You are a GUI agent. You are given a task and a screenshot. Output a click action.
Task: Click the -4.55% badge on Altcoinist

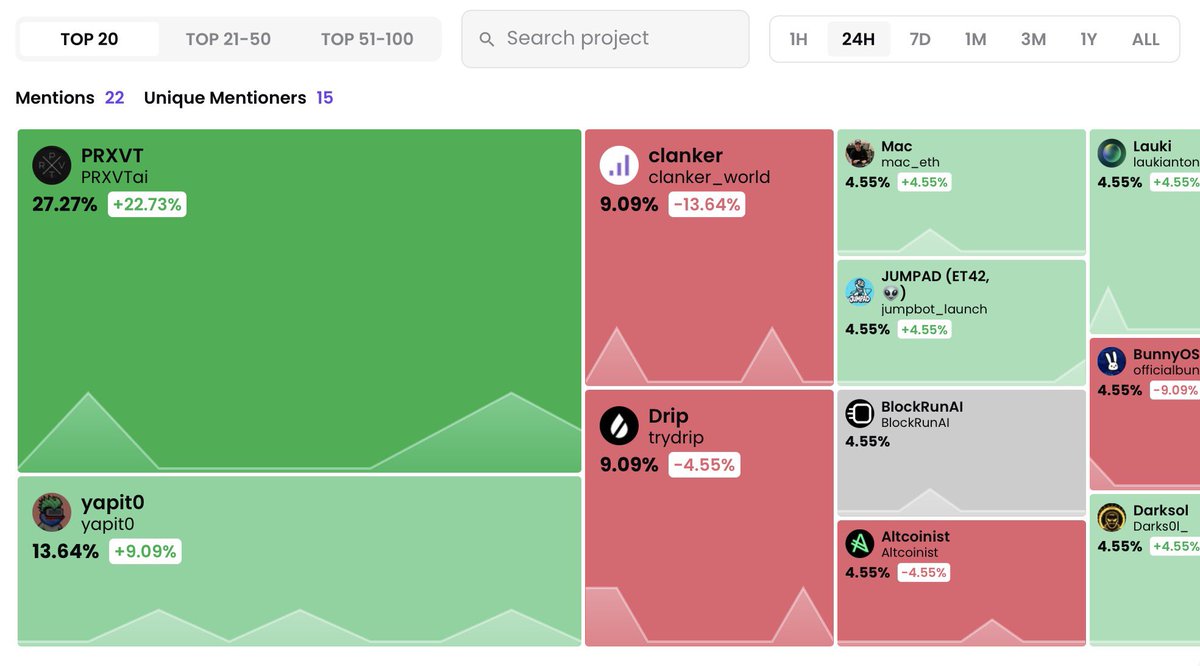[923, 573]
